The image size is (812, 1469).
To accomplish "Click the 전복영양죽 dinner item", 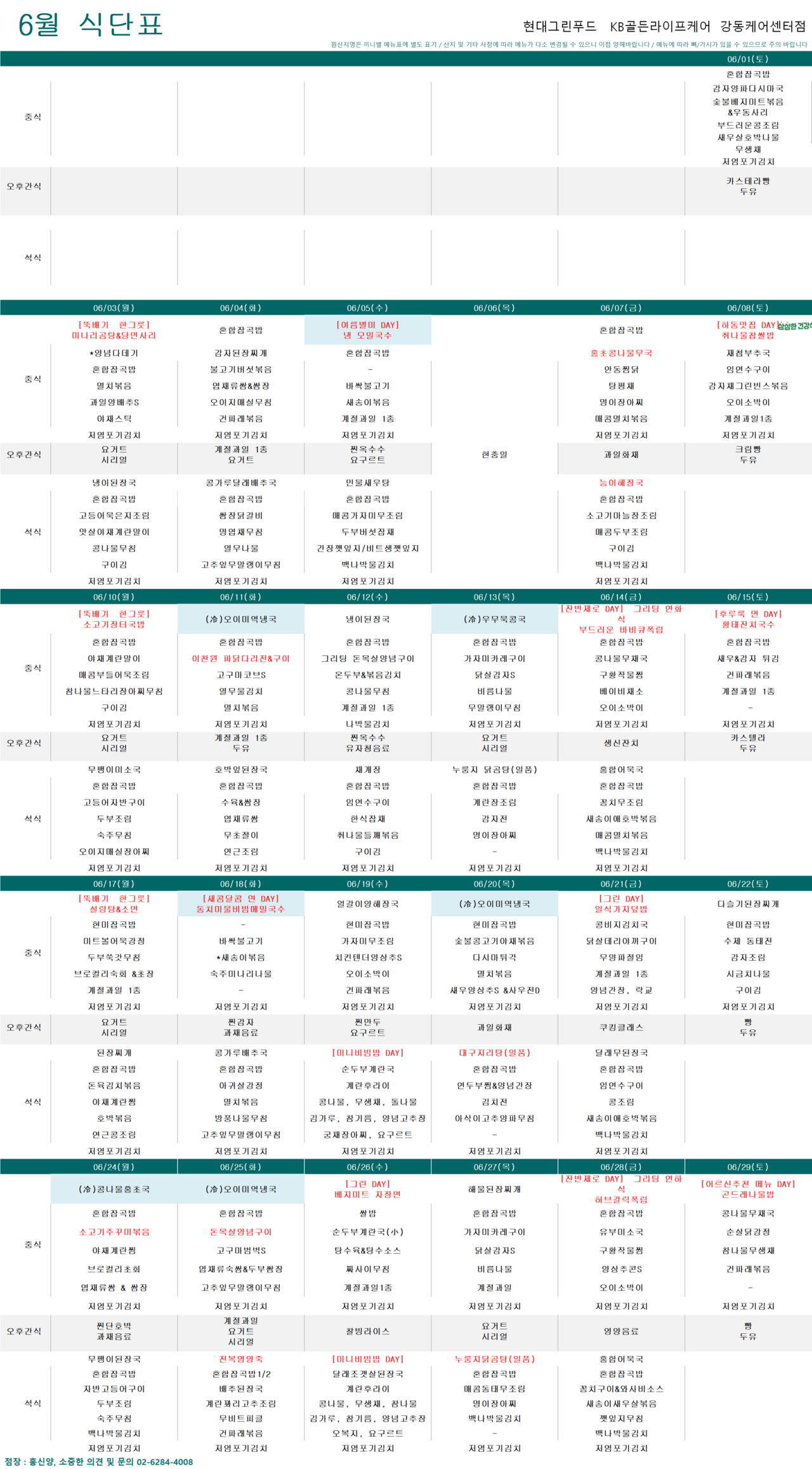I will tap(240, 1359).
